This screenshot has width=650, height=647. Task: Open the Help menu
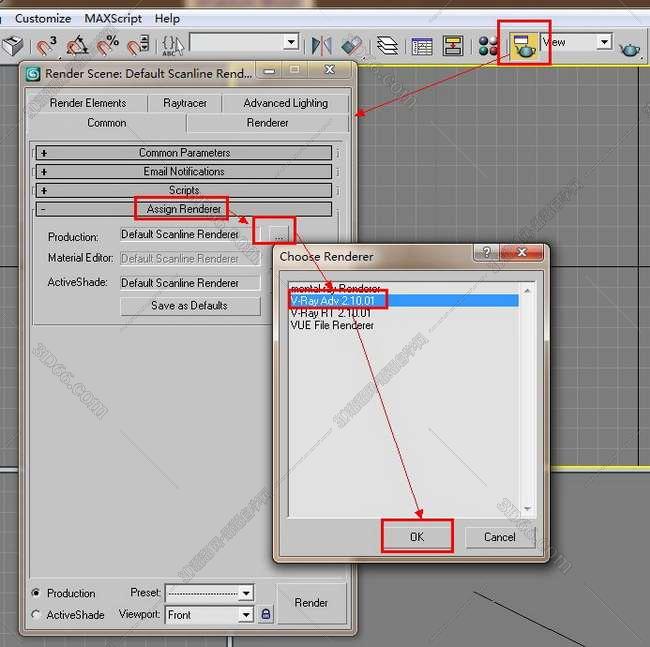click(167, 19)
